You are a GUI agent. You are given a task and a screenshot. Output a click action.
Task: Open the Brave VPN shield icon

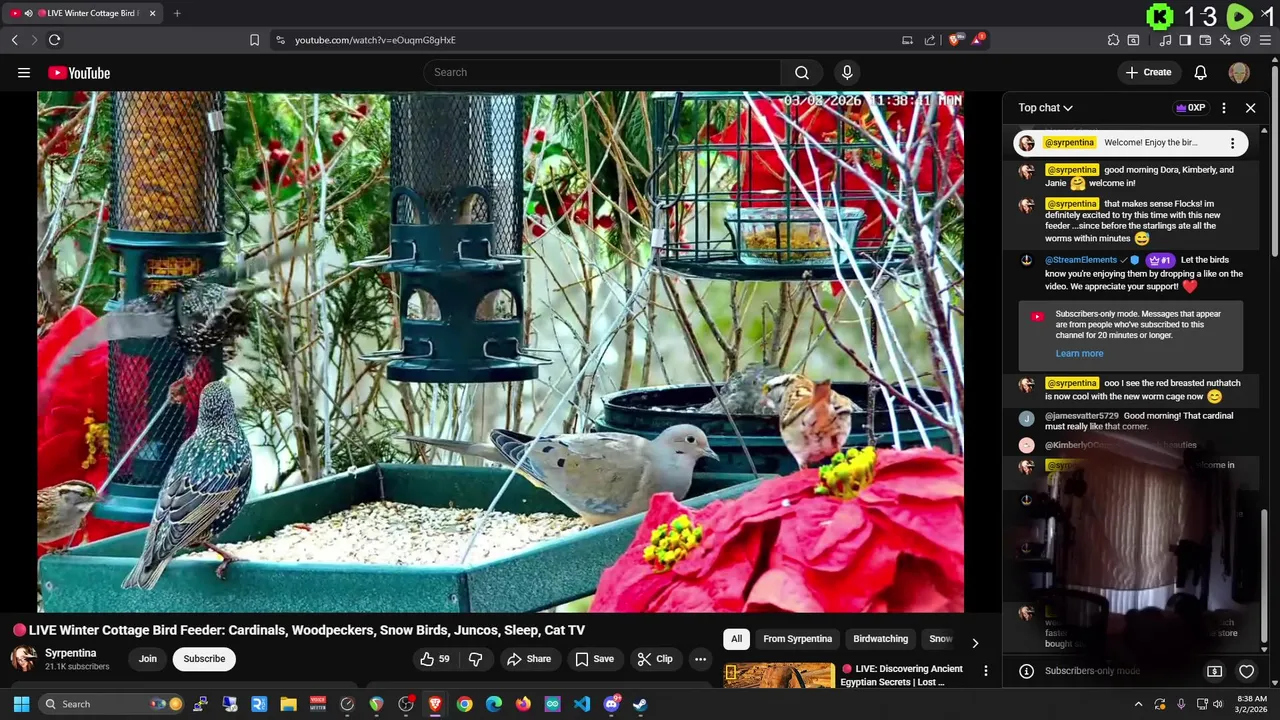coord(1245,40)
